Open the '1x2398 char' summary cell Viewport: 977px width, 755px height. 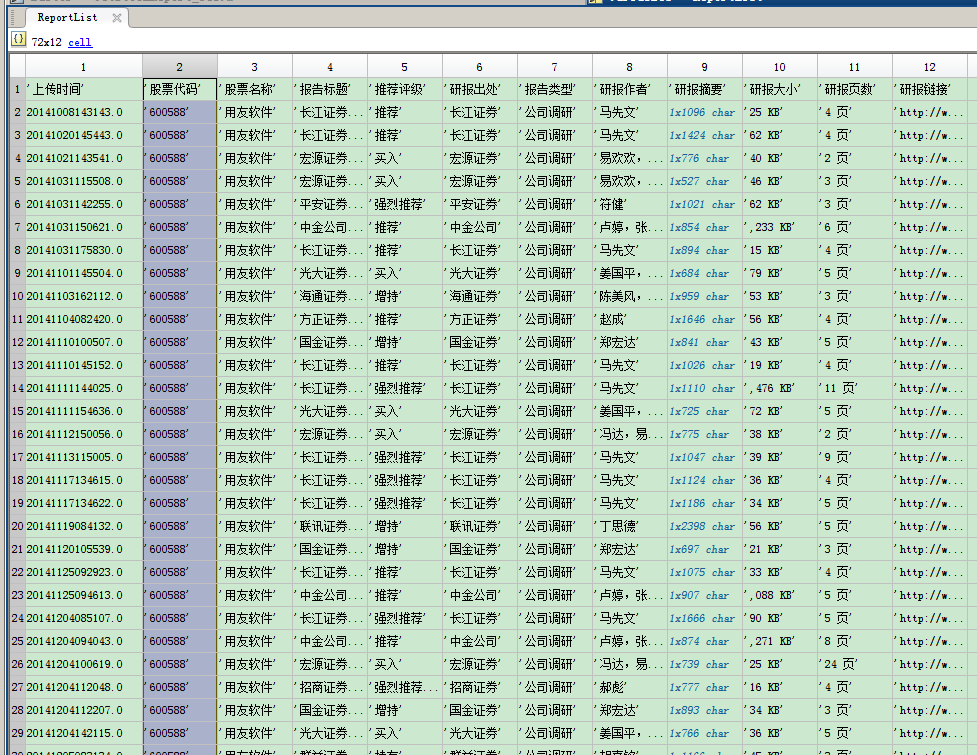coord(704,526)
